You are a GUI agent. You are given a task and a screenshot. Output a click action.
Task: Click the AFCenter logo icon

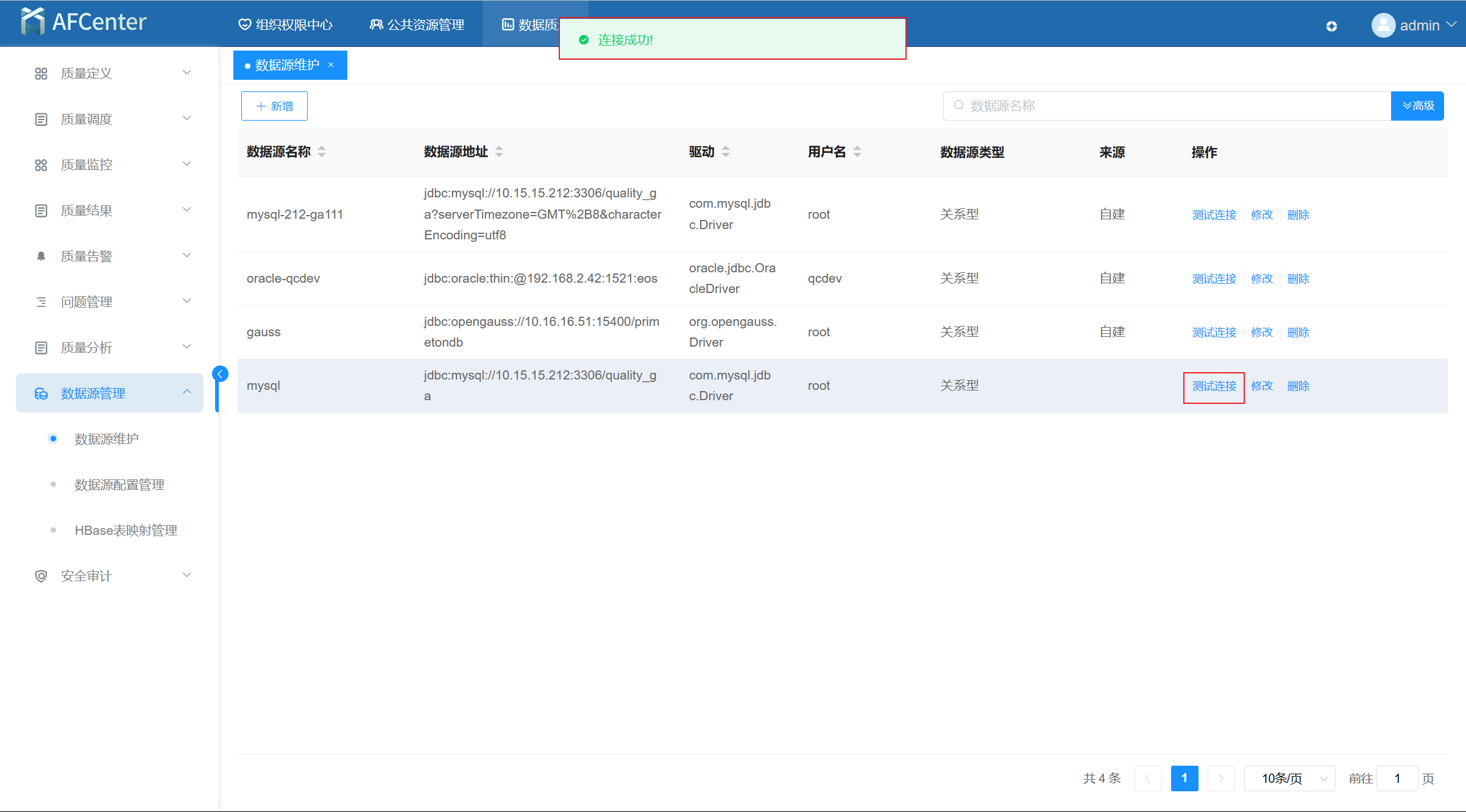coord(32,22)
